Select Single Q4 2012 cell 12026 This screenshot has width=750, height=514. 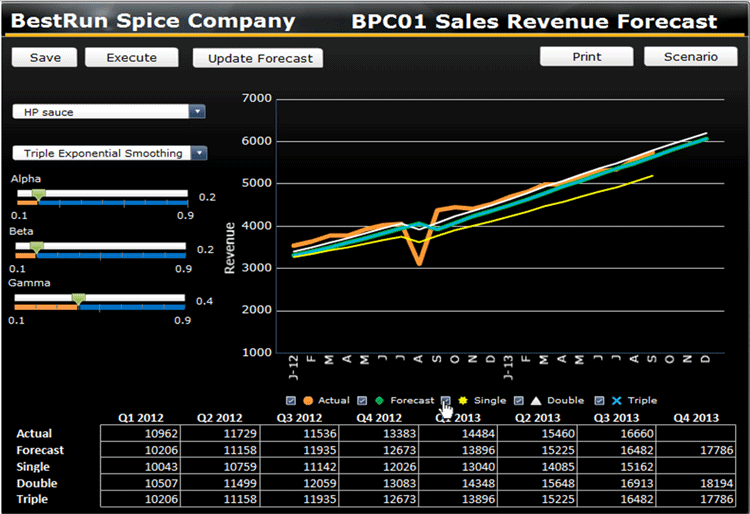pos(379,467)
